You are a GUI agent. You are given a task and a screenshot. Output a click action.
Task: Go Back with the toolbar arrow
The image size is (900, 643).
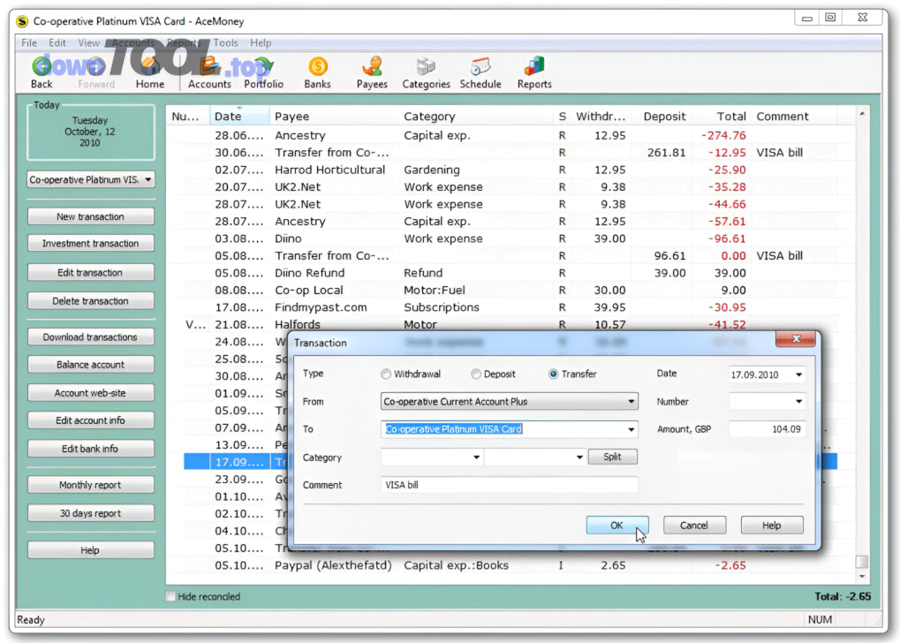click(x=41, y=73)
